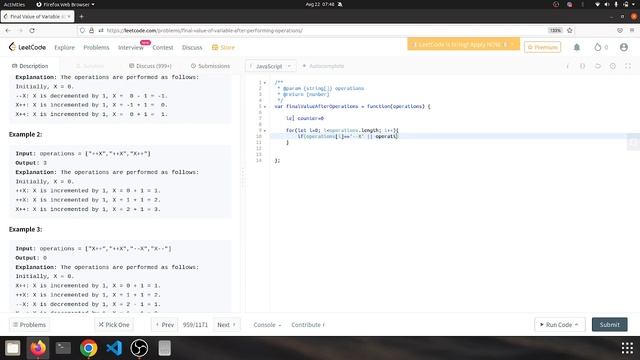
Task: Open the Problems list button at bottom
Action: pos(29,324)
